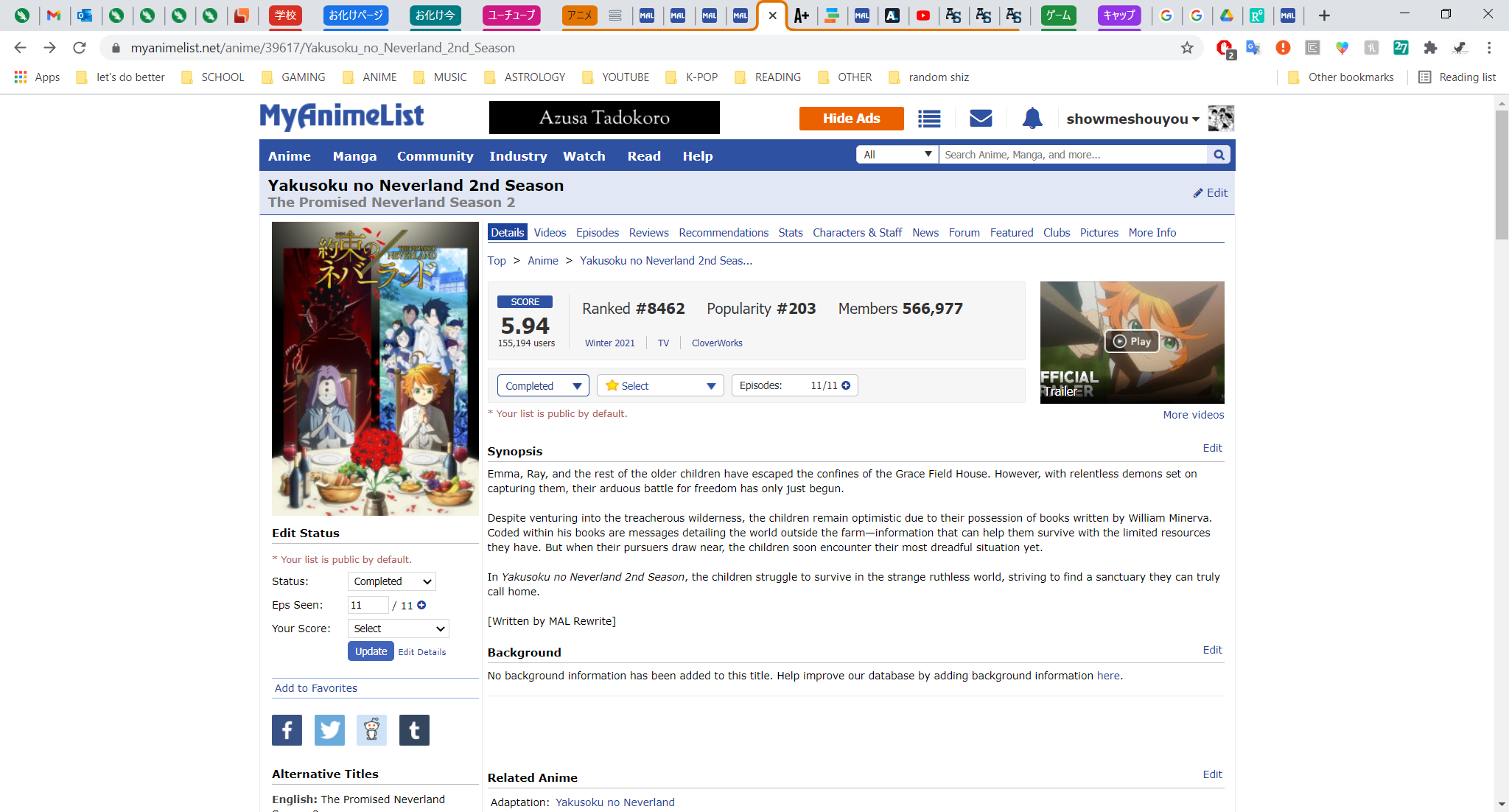Switch to the Characters & Staff tab
The height and width of the screenshot is (812, 1509).
[857, 233]
